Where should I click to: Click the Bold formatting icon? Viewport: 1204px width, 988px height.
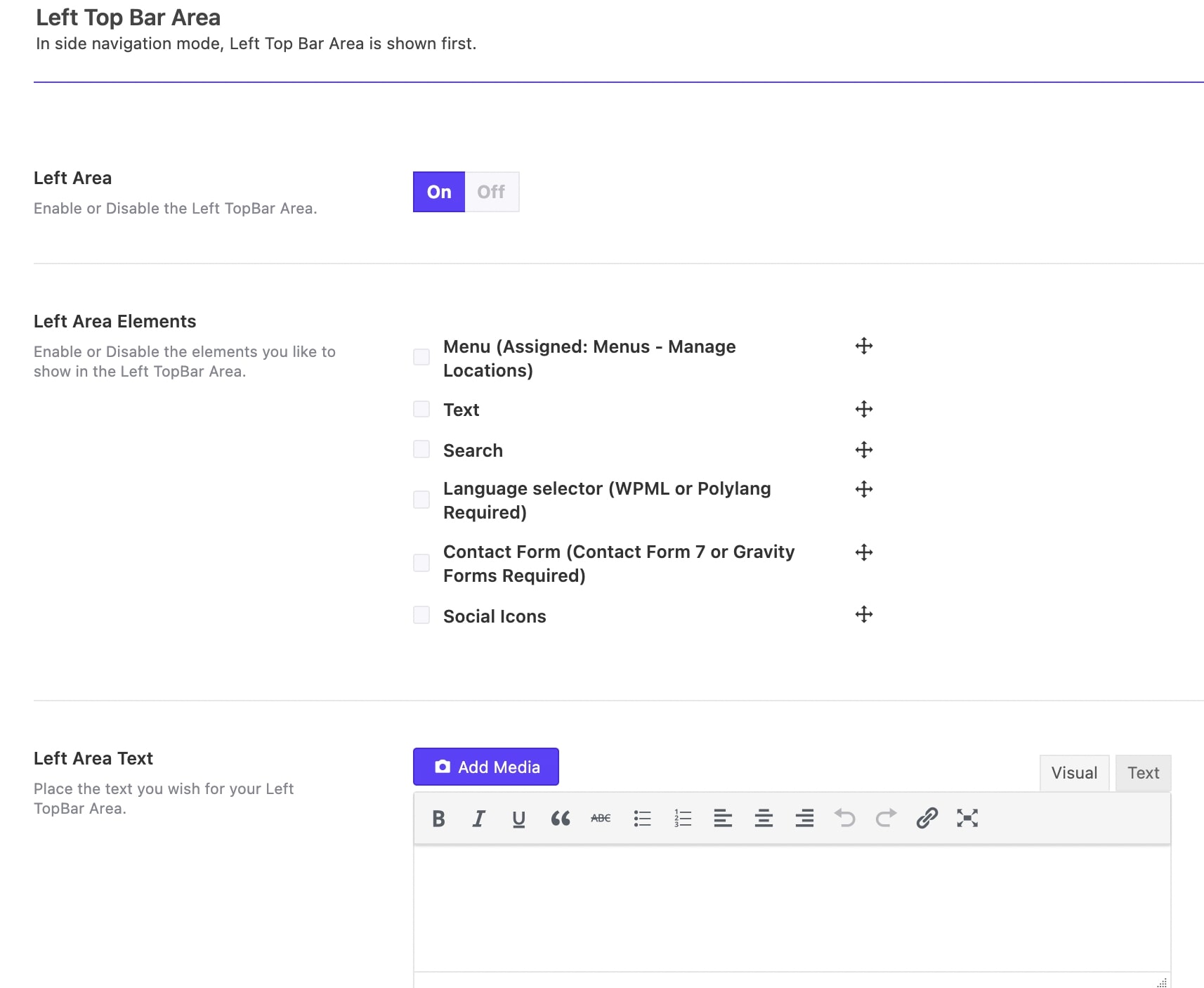pyautogui.click(x=438, y=819)
